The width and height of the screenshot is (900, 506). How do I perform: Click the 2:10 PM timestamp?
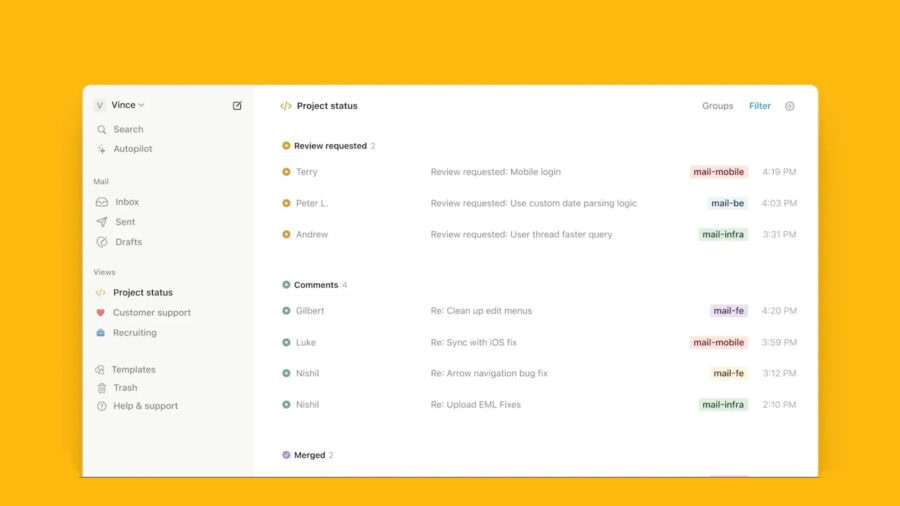pos(779,404)
